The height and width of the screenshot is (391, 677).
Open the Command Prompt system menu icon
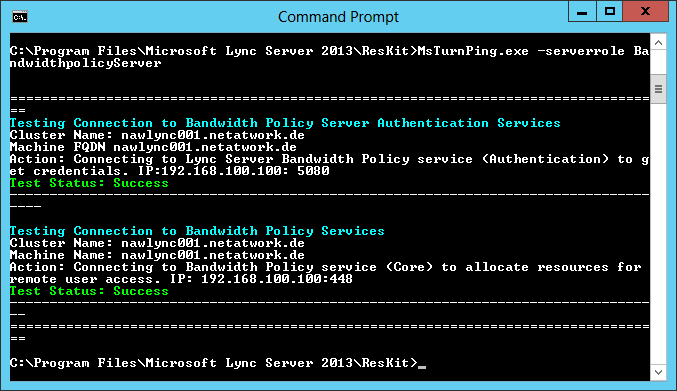(x=20, y=17)
